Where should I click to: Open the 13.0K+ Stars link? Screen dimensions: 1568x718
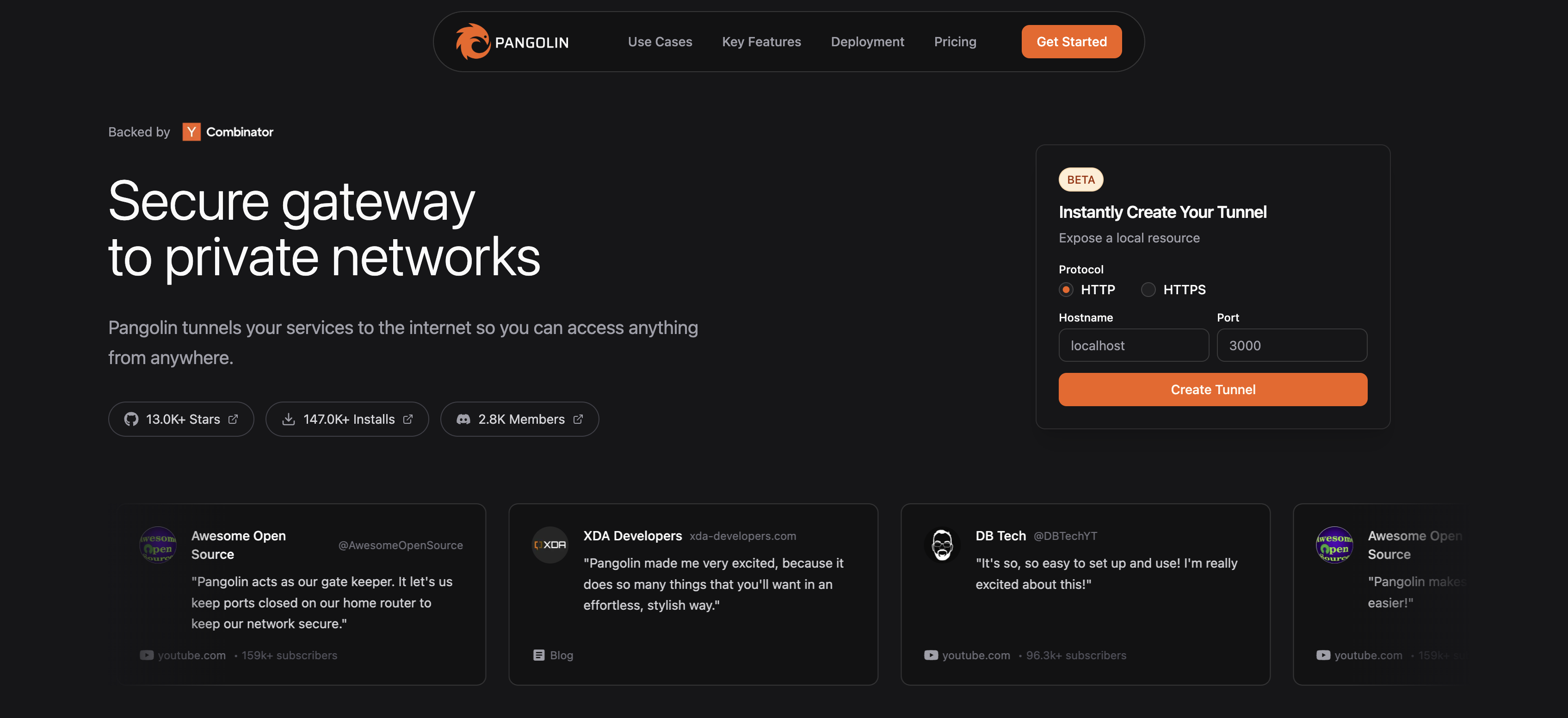click(x=181, y=419)
